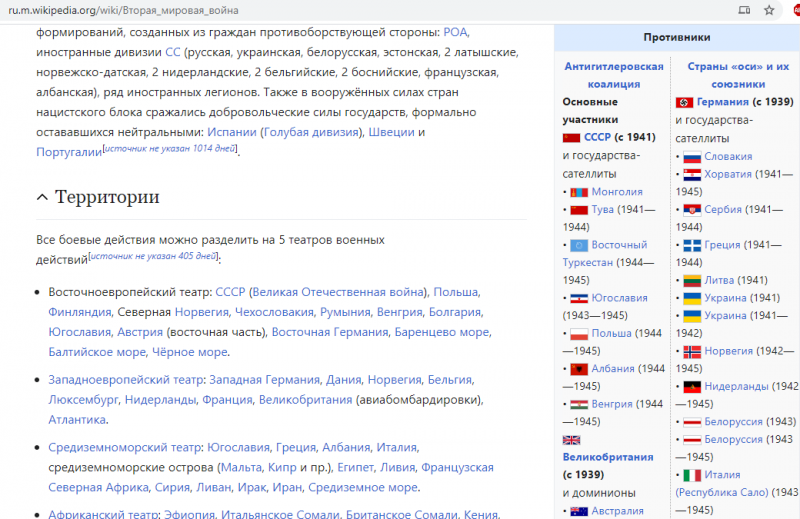Bookmark this page with the star icon
Screen dimensions: 800x519
click(x=769, y=10)
